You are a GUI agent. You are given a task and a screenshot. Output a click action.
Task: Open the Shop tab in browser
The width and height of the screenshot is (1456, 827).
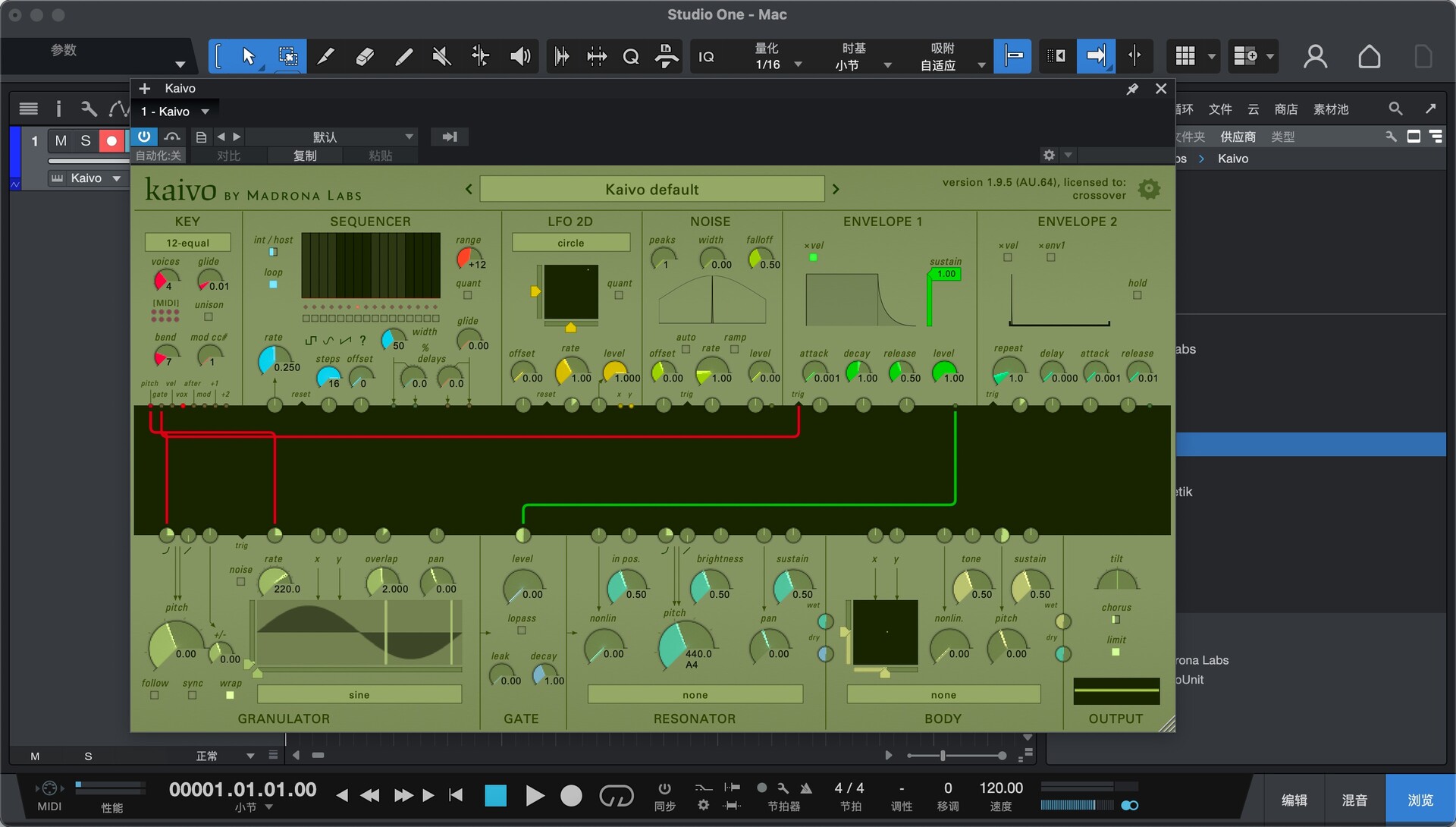pyautogui.click(x=1285, y=108)
